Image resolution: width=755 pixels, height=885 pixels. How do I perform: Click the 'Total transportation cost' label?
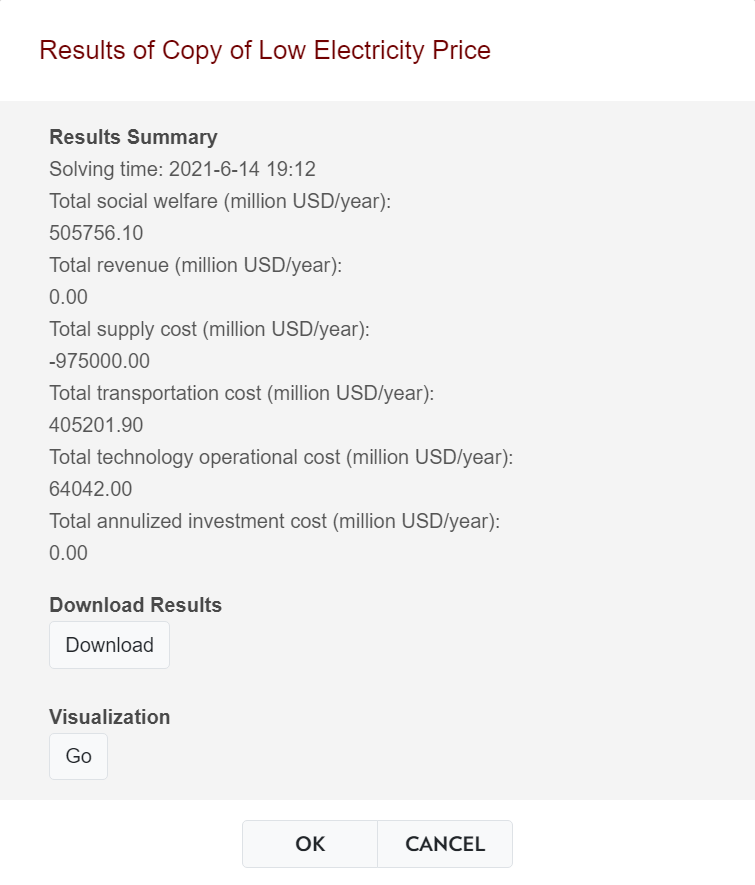[241, 393]
